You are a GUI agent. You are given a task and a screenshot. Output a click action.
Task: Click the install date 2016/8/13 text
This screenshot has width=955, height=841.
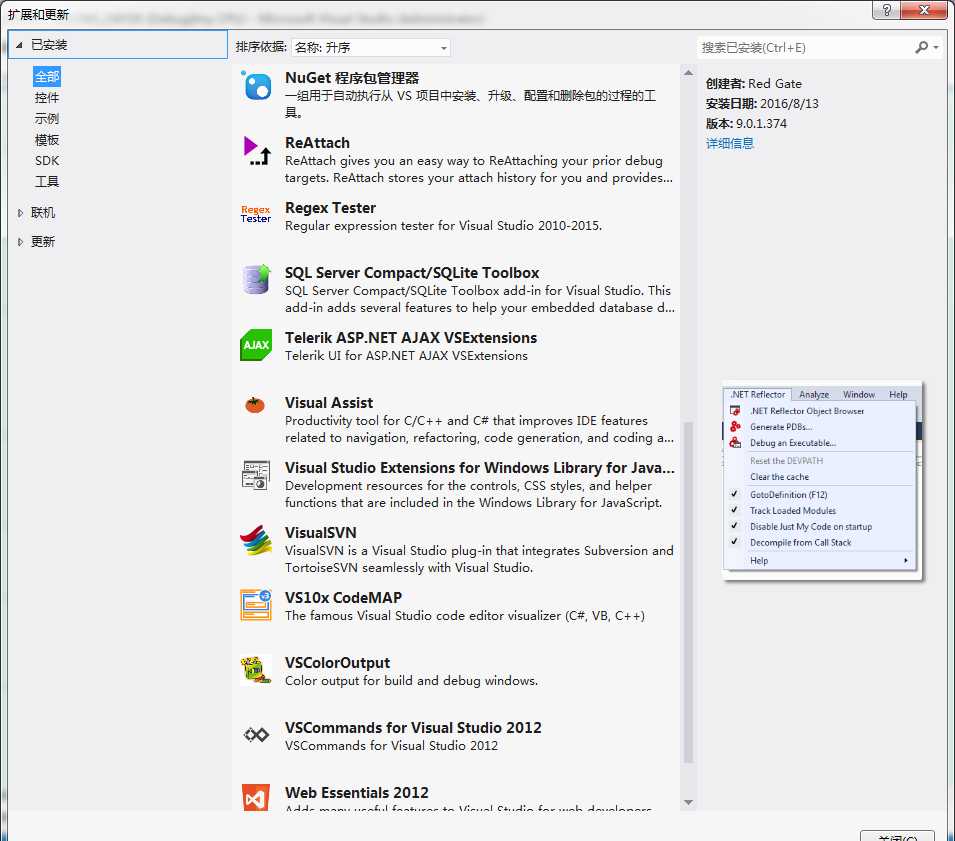click(x=789, y=104)
